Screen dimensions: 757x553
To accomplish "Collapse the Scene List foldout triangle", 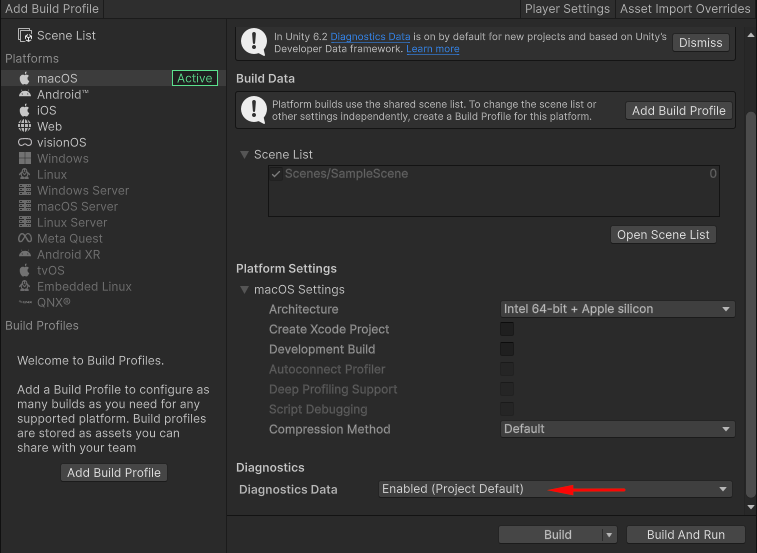I will [244, 155].
